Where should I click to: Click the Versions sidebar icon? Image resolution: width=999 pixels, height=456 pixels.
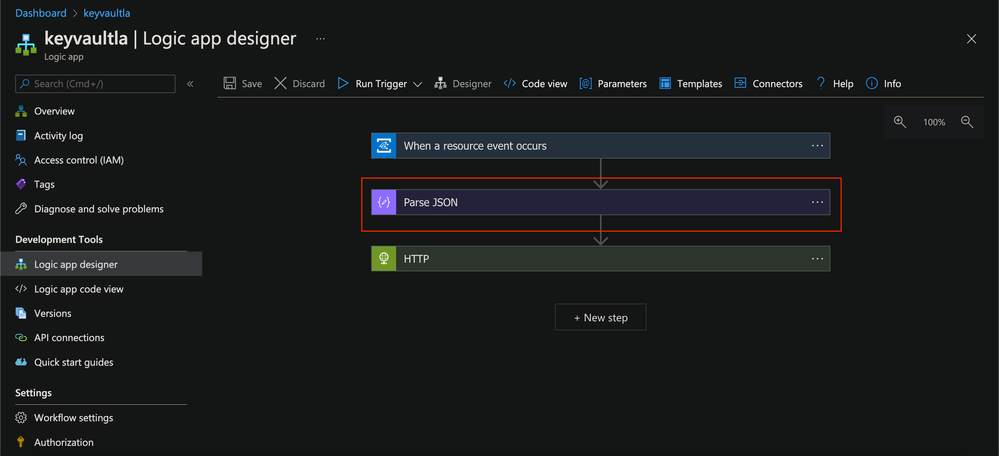21,313
